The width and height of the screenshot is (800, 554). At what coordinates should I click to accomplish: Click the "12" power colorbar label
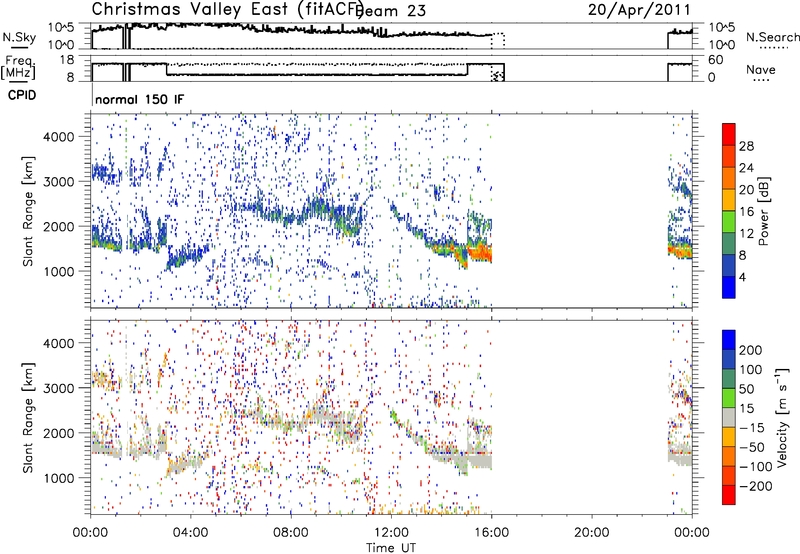click(x=746, y=234)
